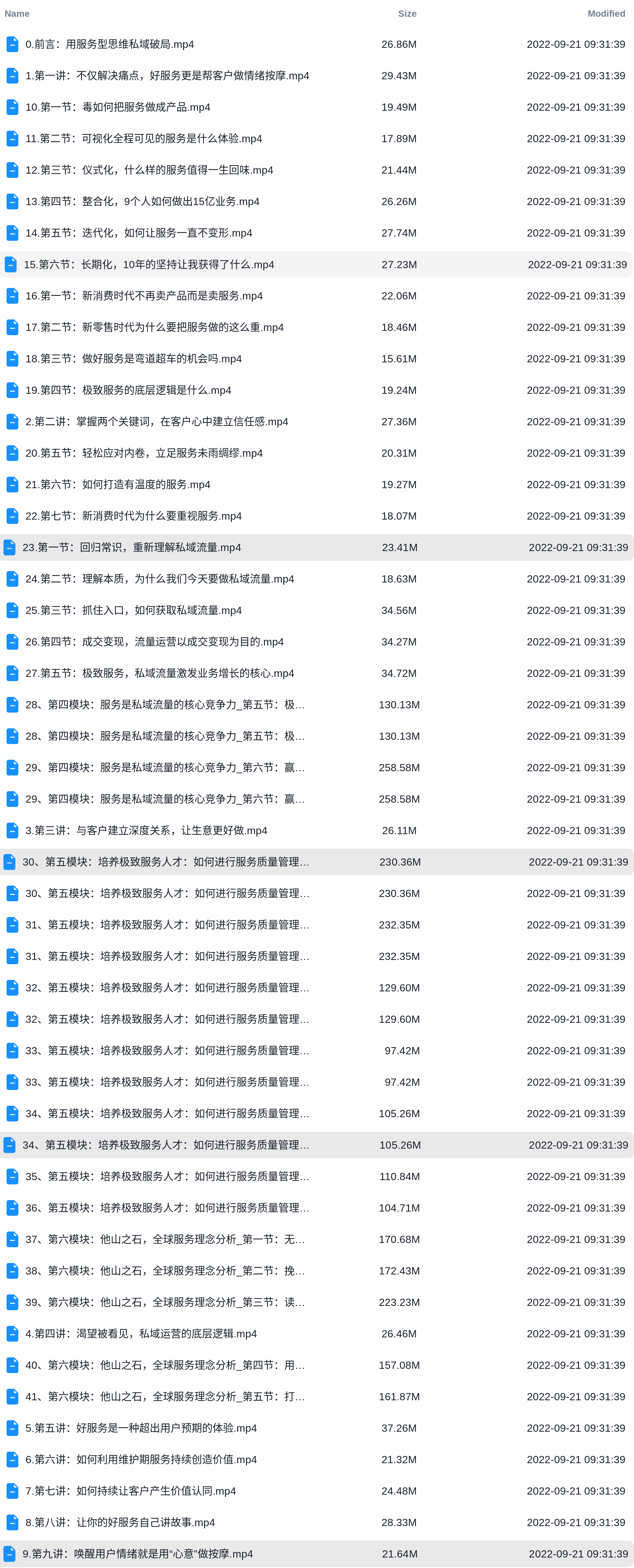Screen dimensions: 634x1568
Task: Open 9.第九讲 唤醒用户情绪 file
Action: 138,1553
